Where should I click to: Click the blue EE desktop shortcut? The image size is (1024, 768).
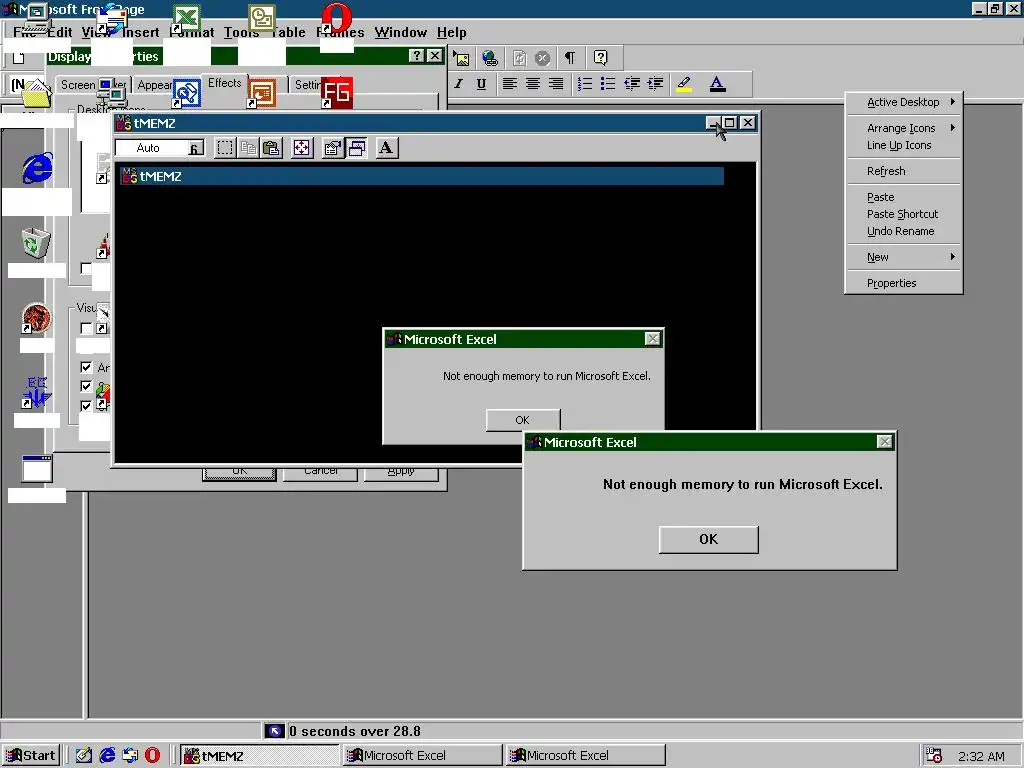tap(36, 392)
